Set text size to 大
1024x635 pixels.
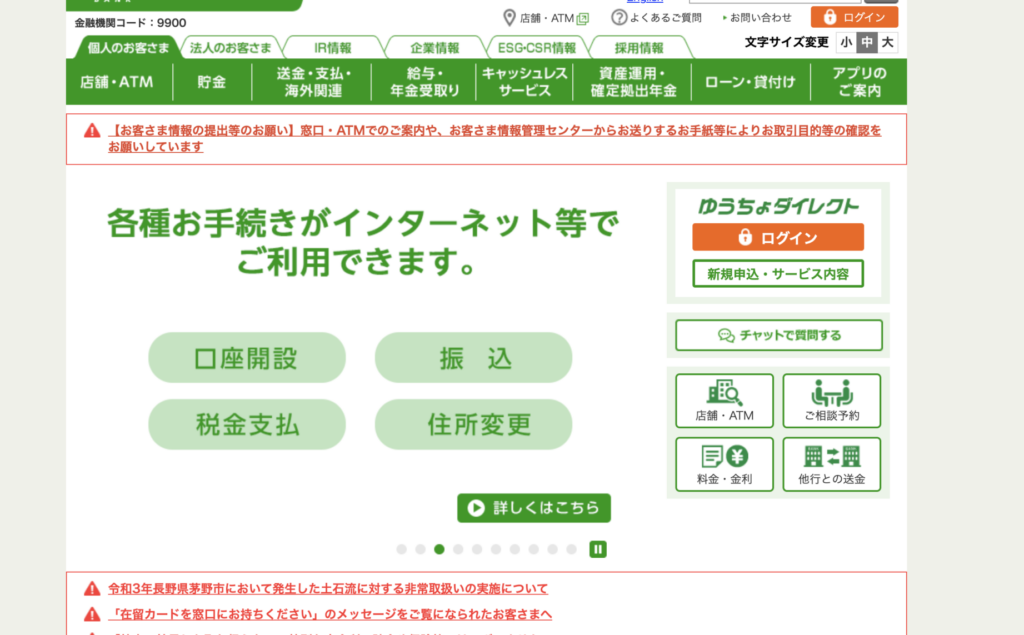[888, 42]
